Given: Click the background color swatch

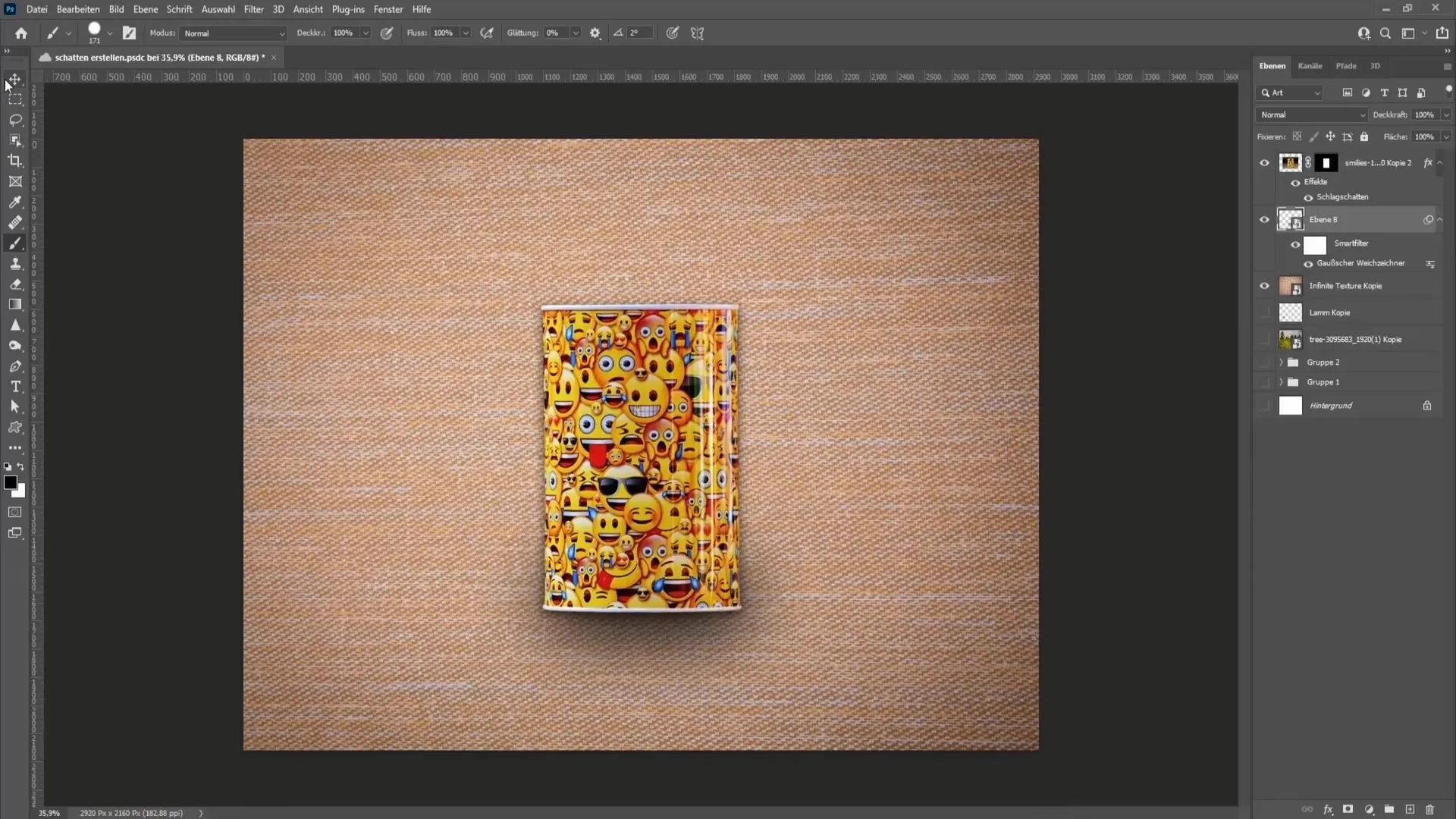Looking at the screenshot, I should click(x=20, y=492).
